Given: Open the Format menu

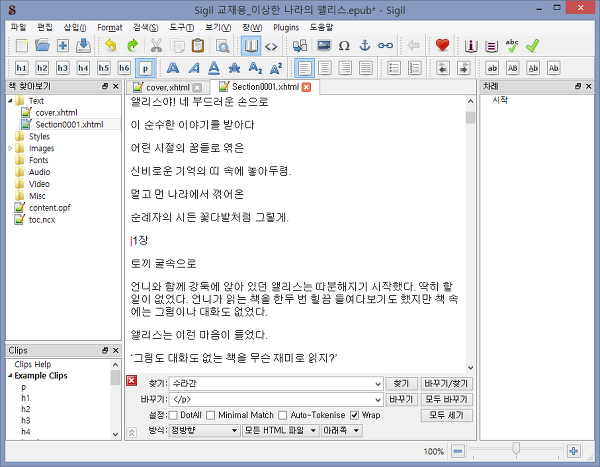Looking at the screenshot, I should [109, 27].
